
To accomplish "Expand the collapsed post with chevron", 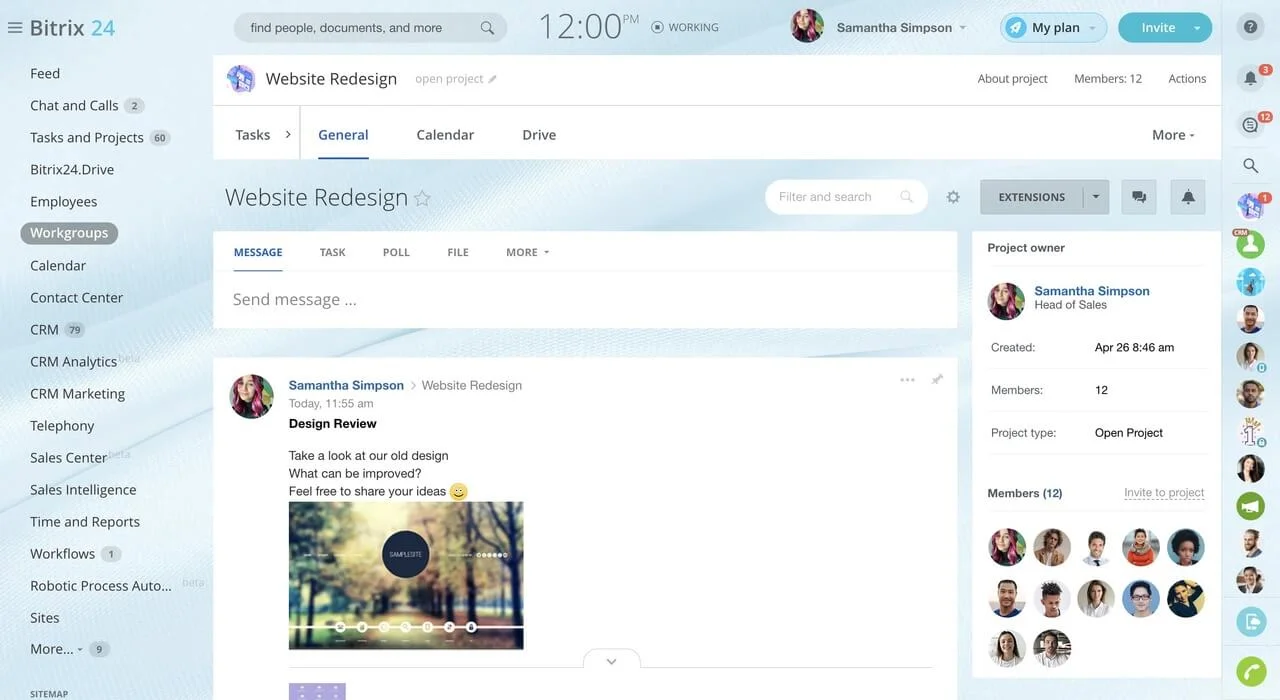I will tap(611, 661).
